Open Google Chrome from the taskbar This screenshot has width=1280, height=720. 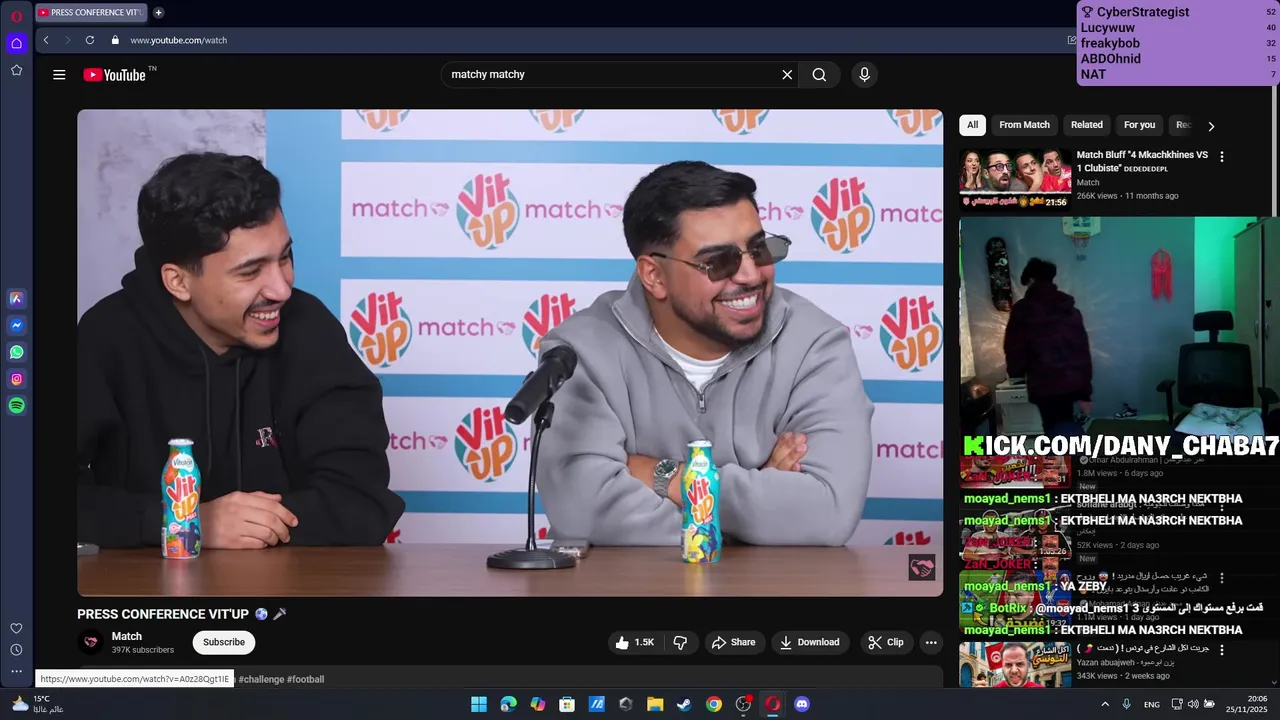[x=713, y=704]
